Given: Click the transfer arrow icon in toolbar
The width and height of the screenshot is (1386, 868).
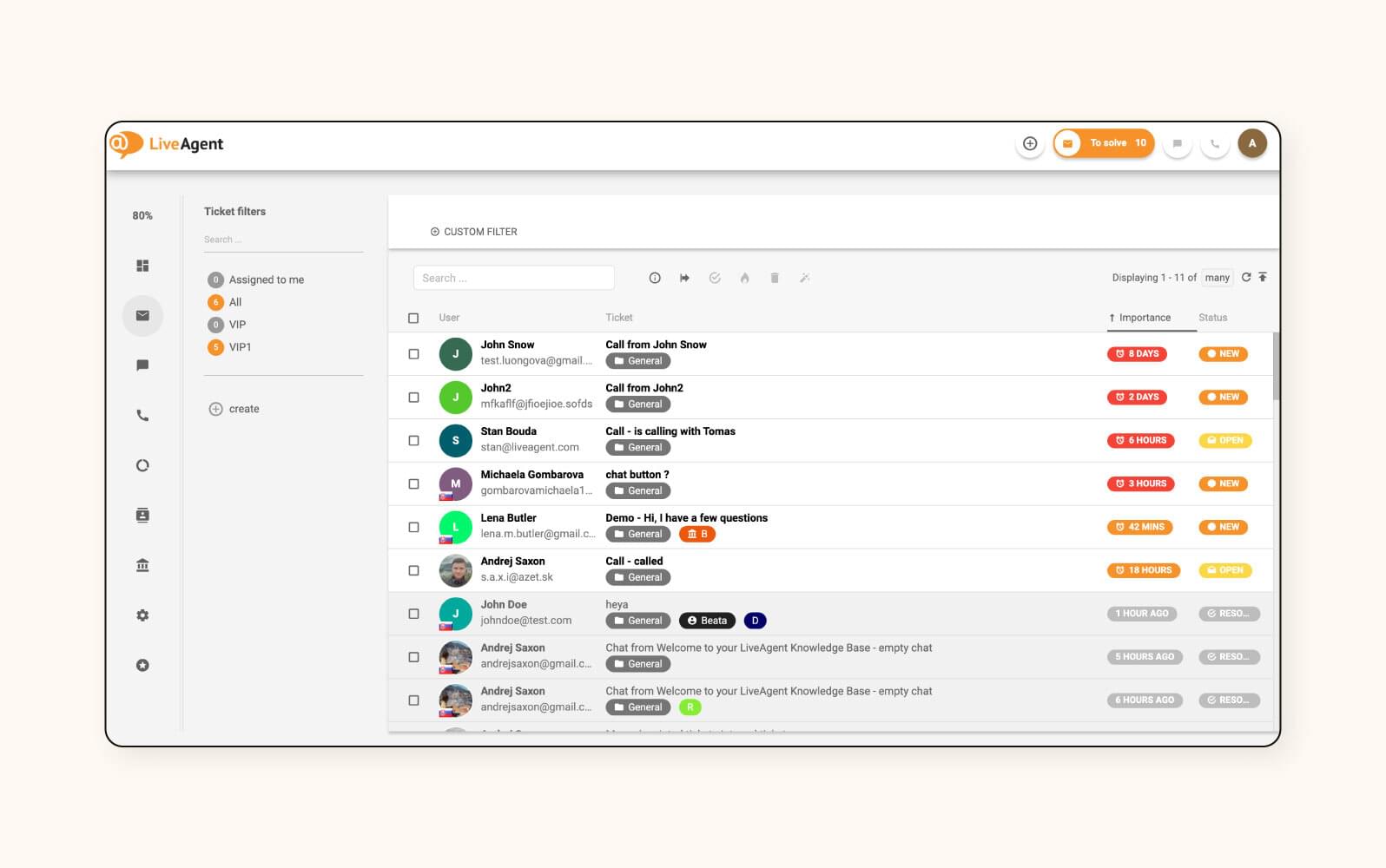Looking at the screenshot, I should 685,278.
